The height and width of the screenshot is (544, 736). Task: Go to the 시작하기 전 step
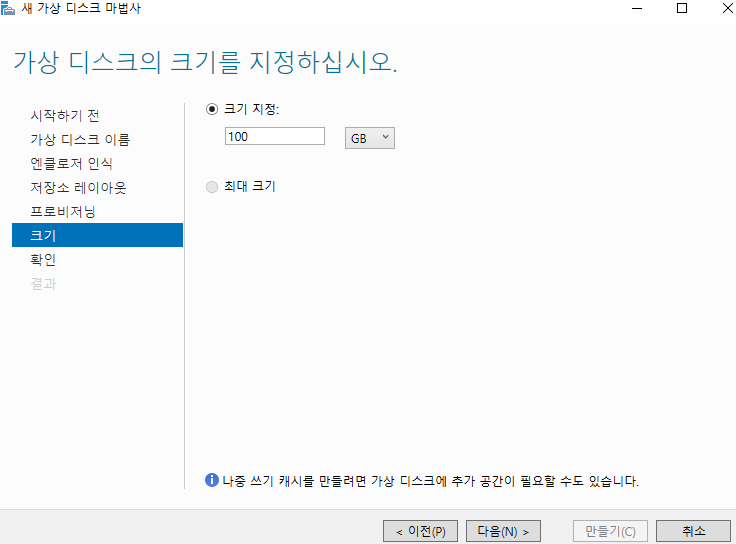click(65, 115)
